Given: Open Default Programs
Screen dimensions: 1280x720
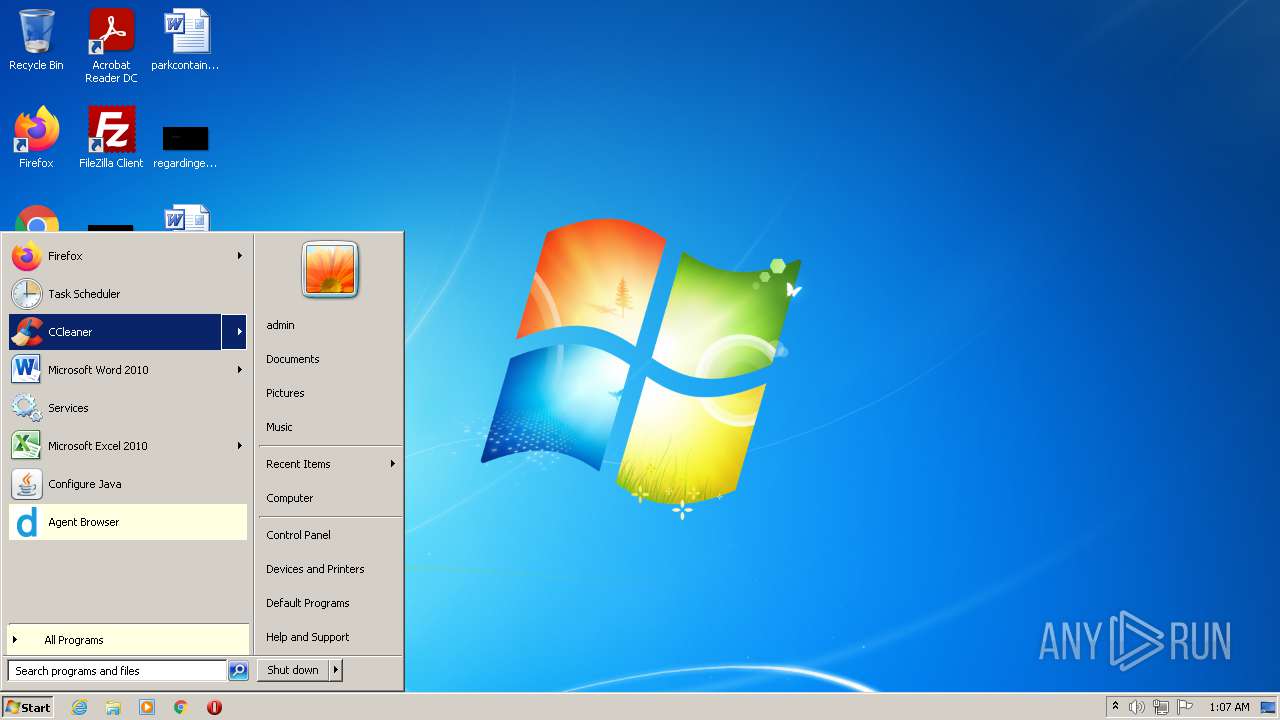Looking at the screenshot, I should coord(308,603).
